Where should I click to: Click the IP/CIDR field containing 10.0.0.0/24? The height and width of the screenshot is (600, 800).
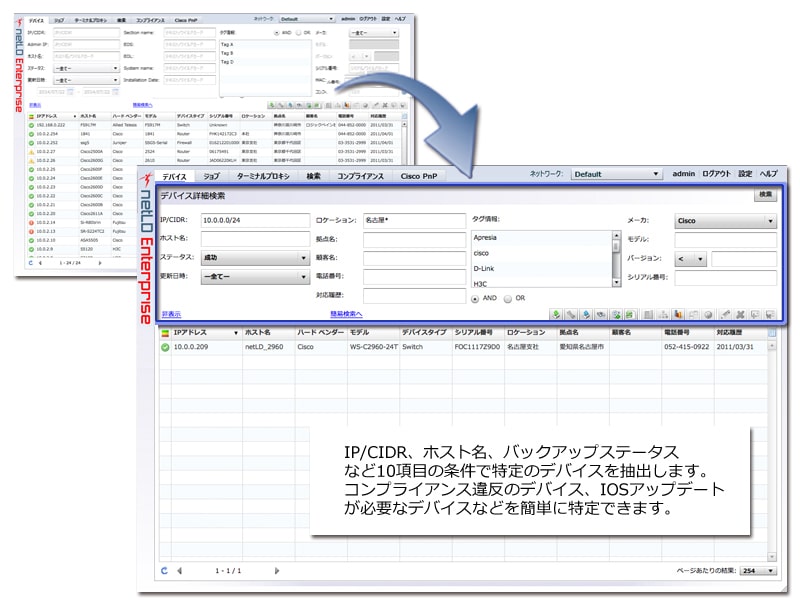click(x=255, y=220)
